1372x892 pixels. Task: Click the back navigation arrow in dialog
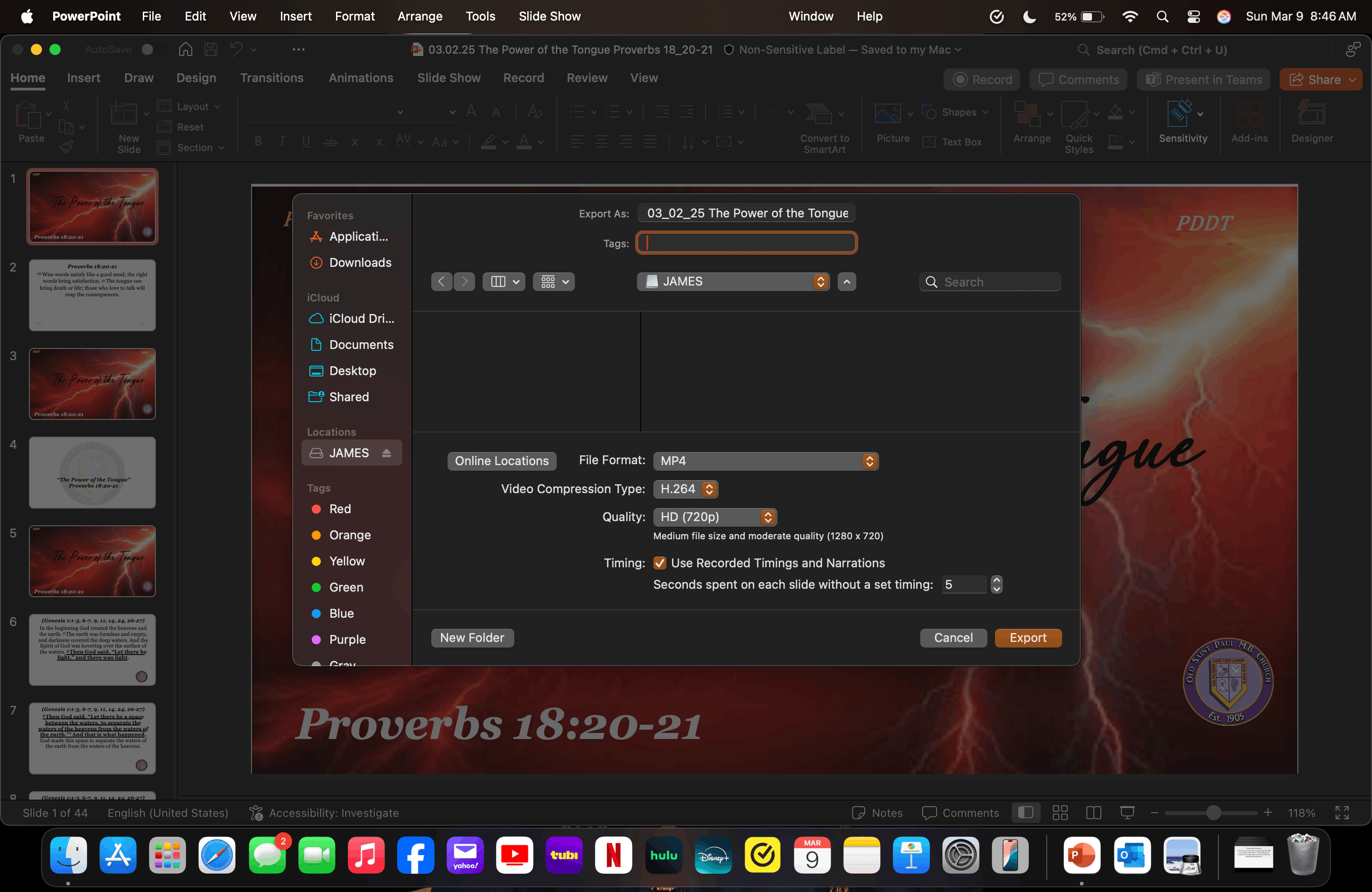(441, 281)
